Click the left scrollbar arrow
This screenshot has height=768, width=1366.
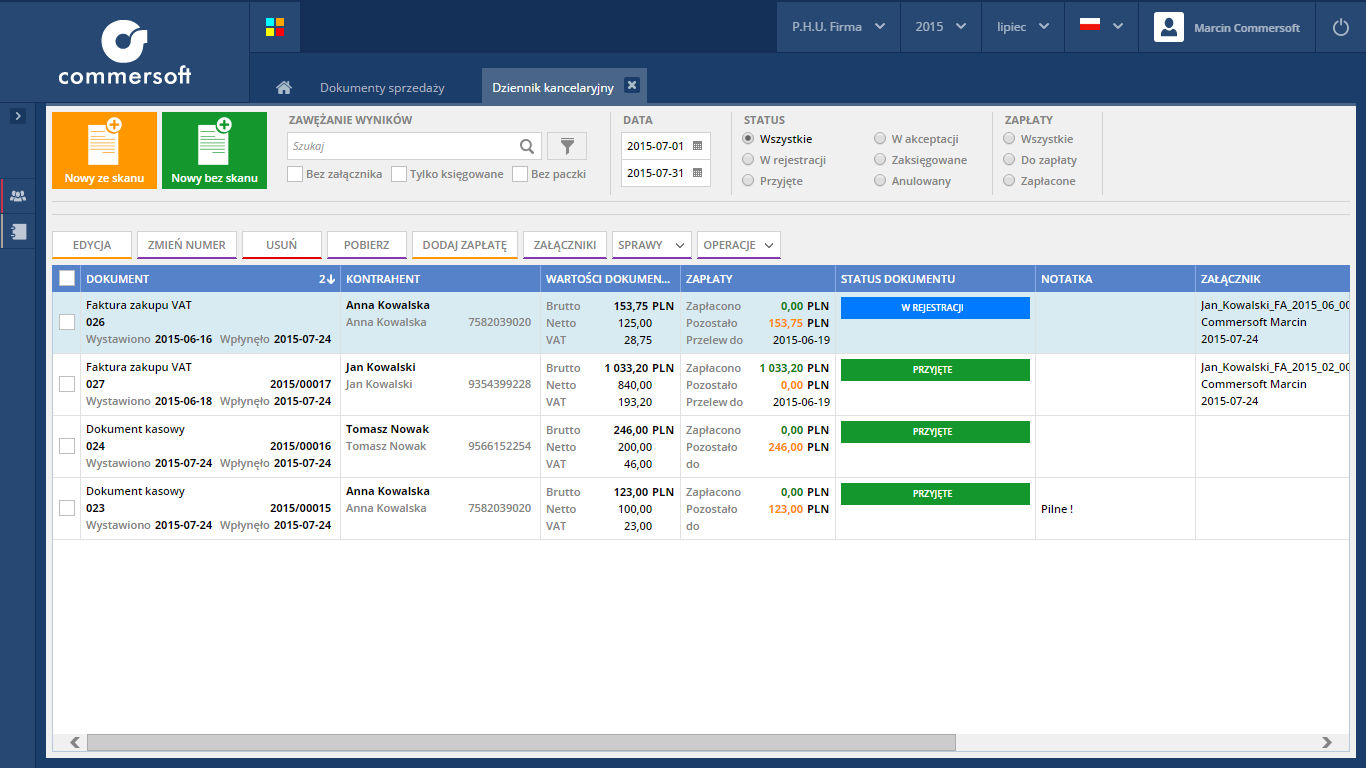point(74,742)
